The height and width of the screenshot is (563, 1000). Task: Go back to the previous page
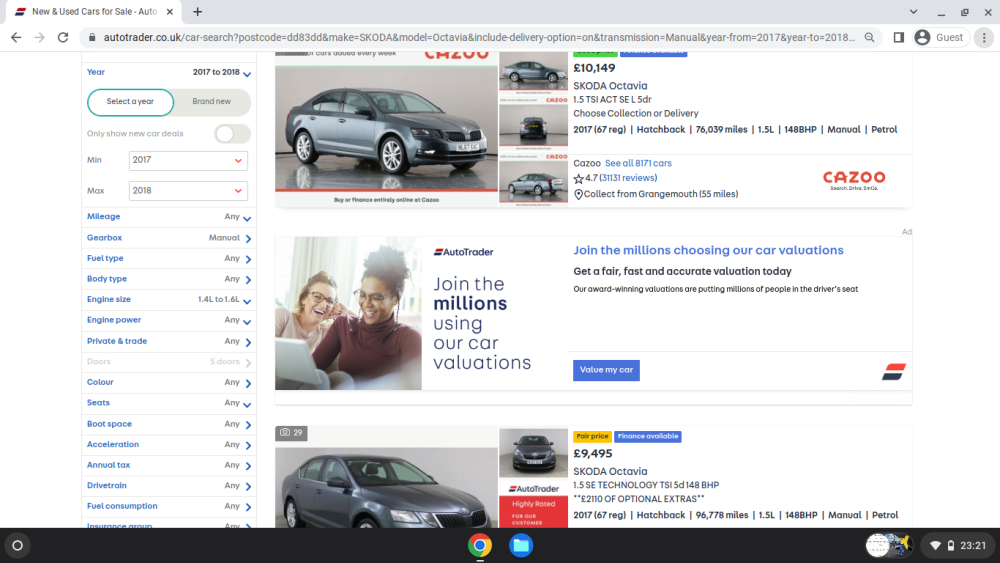pyautogui.click(x=16, y=38)
